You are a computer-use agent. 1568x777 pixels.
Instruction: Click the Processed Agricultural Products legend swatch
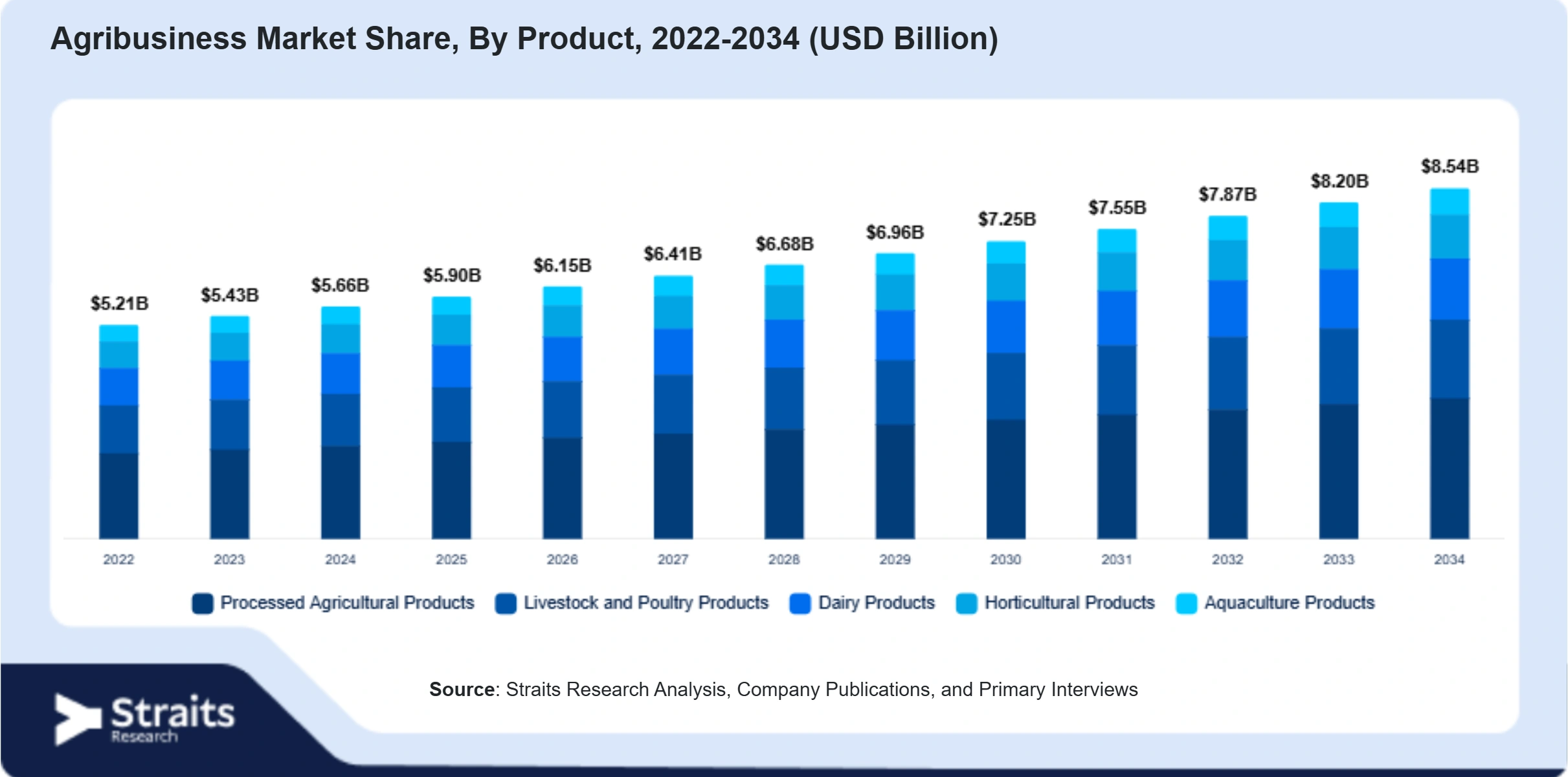point(203,603)
